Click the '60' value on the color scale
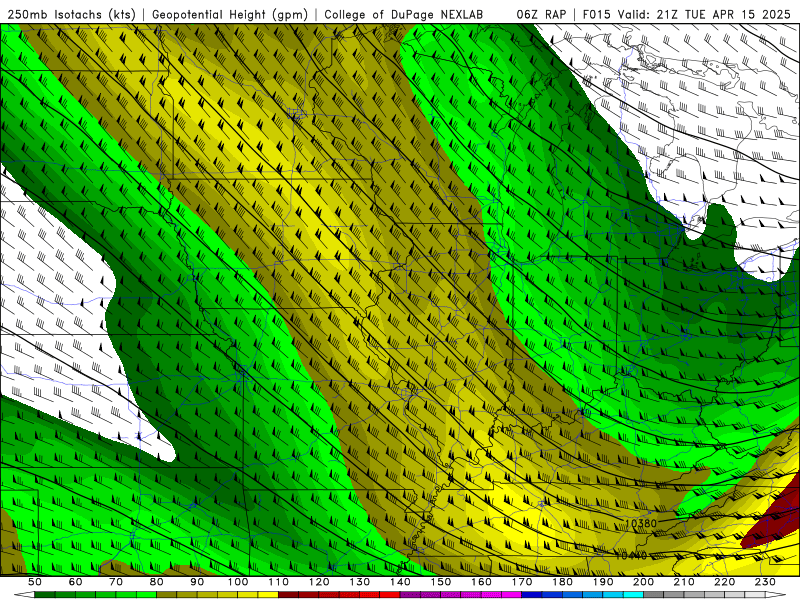The height and width of the screenshot is (600, 800). point(76,582)
